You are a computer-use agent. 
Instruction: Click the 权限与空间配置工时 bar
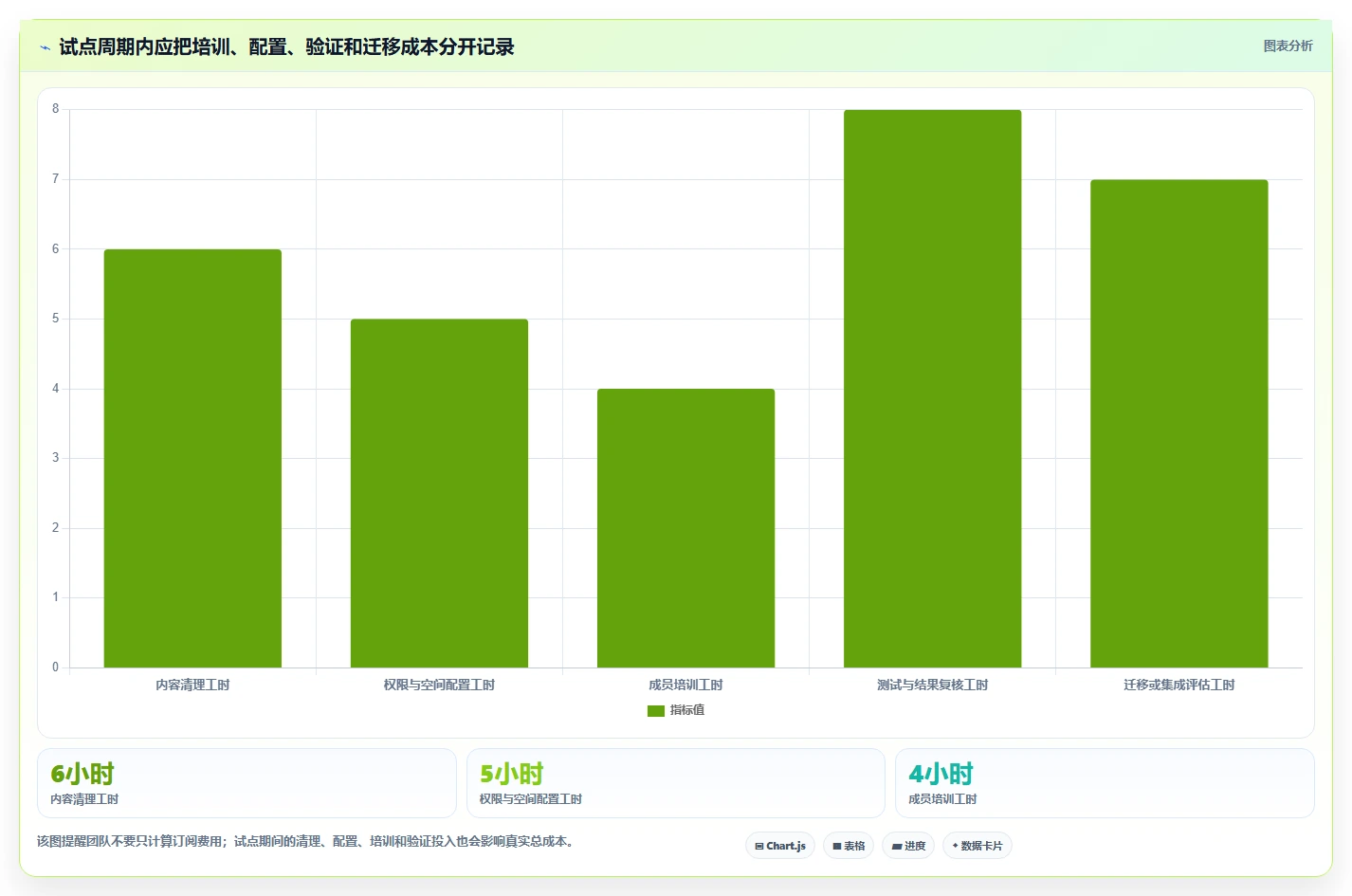439,493
